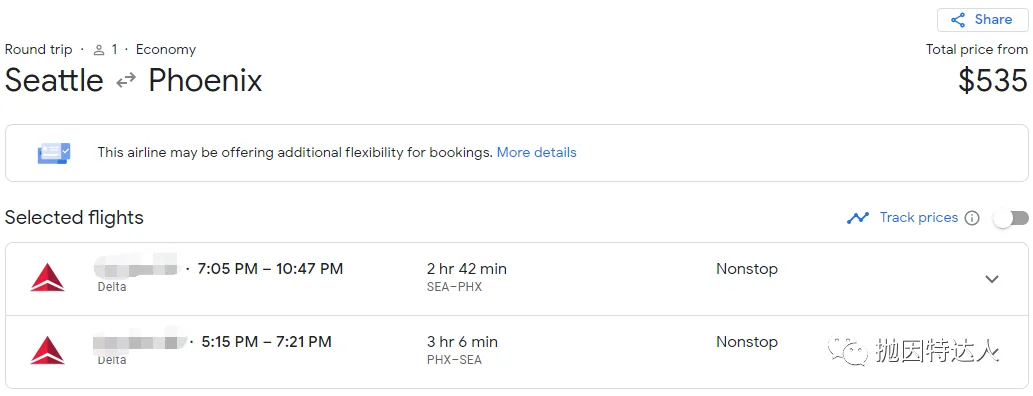Expand the SEA–PHX flight details chevron
Screen dimensions: 1033x396
tap(991, 279)
